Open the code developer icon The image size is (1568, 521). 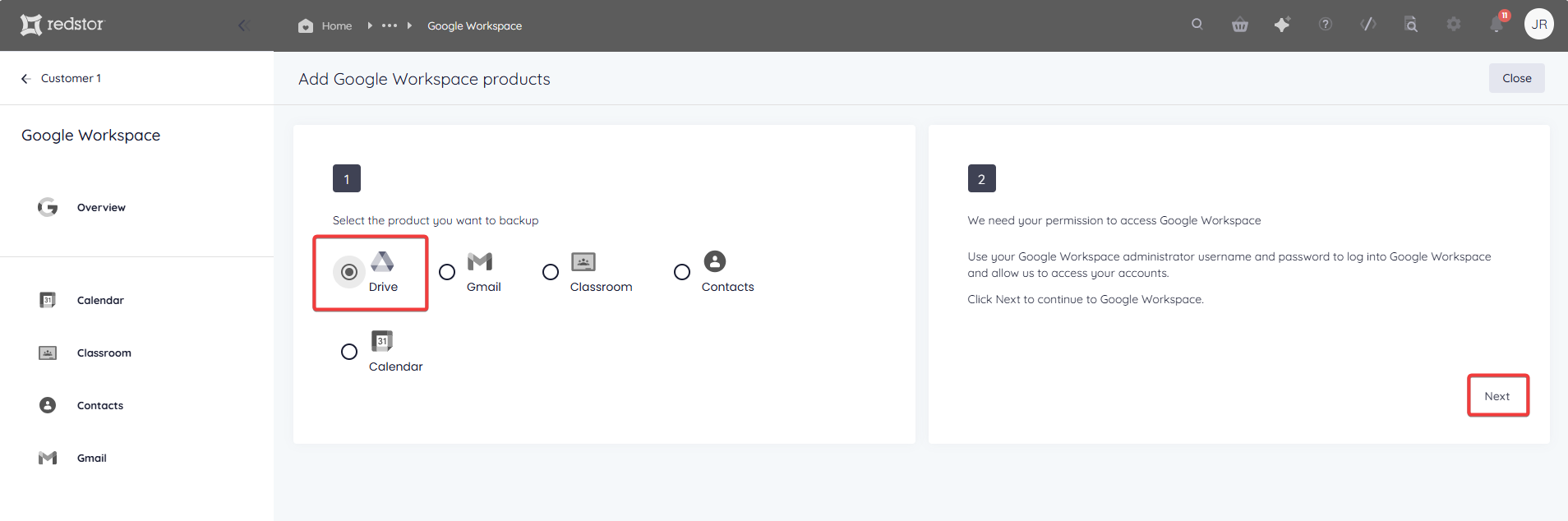click(1368, 25)
